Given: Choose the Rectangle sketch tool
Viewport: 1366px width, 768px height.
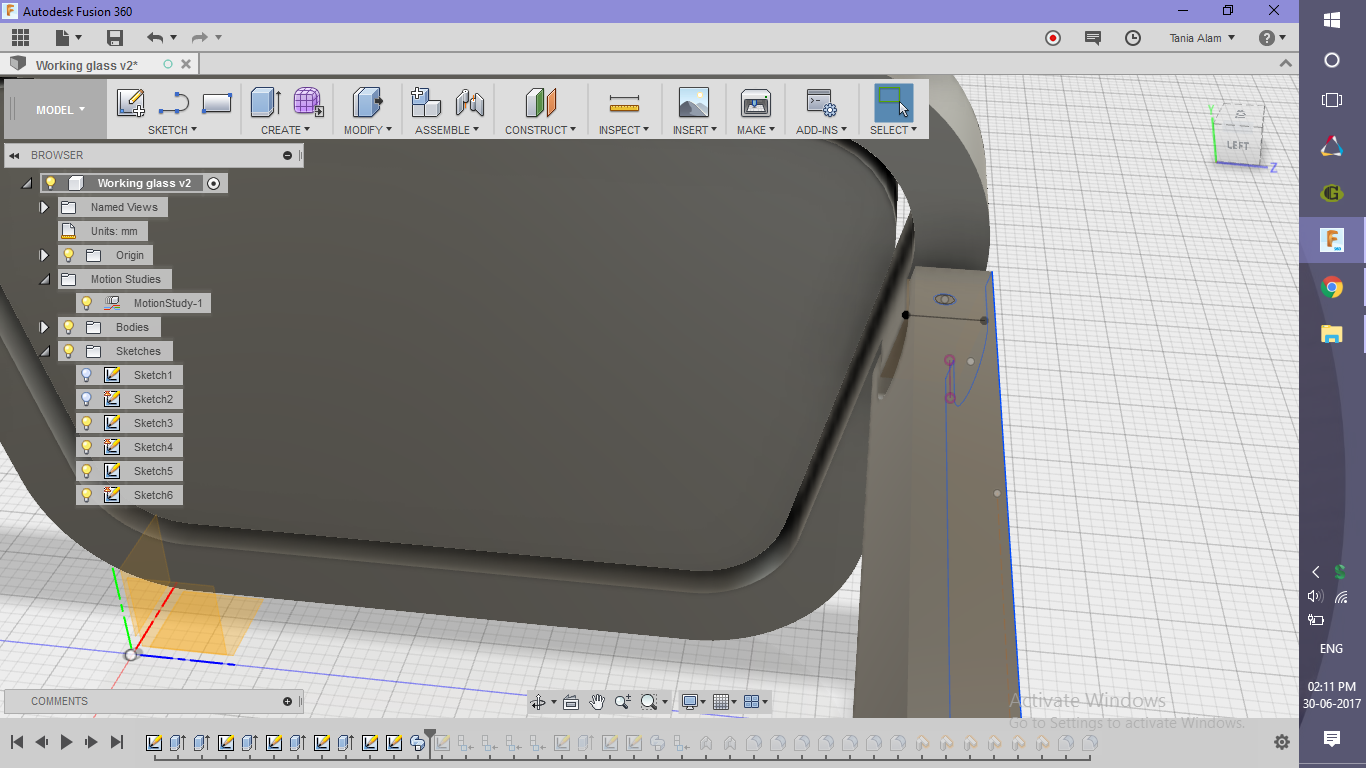Looking at the screenshot, I should click(217, 103).
